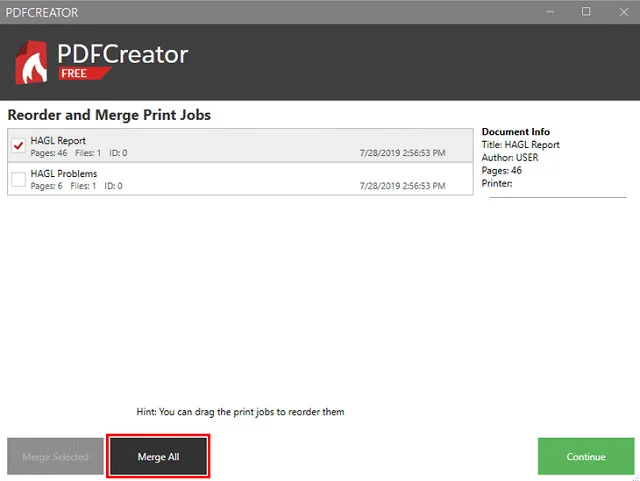This screenshot has width=640, height=481.
Task: Click the PDFCREATOR title bar text
Action: click(42, 13)
